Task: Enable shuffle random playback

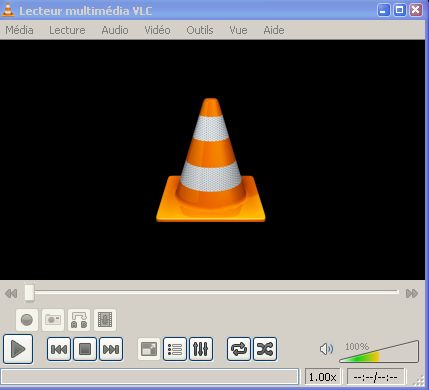Action: pos(265,349)
